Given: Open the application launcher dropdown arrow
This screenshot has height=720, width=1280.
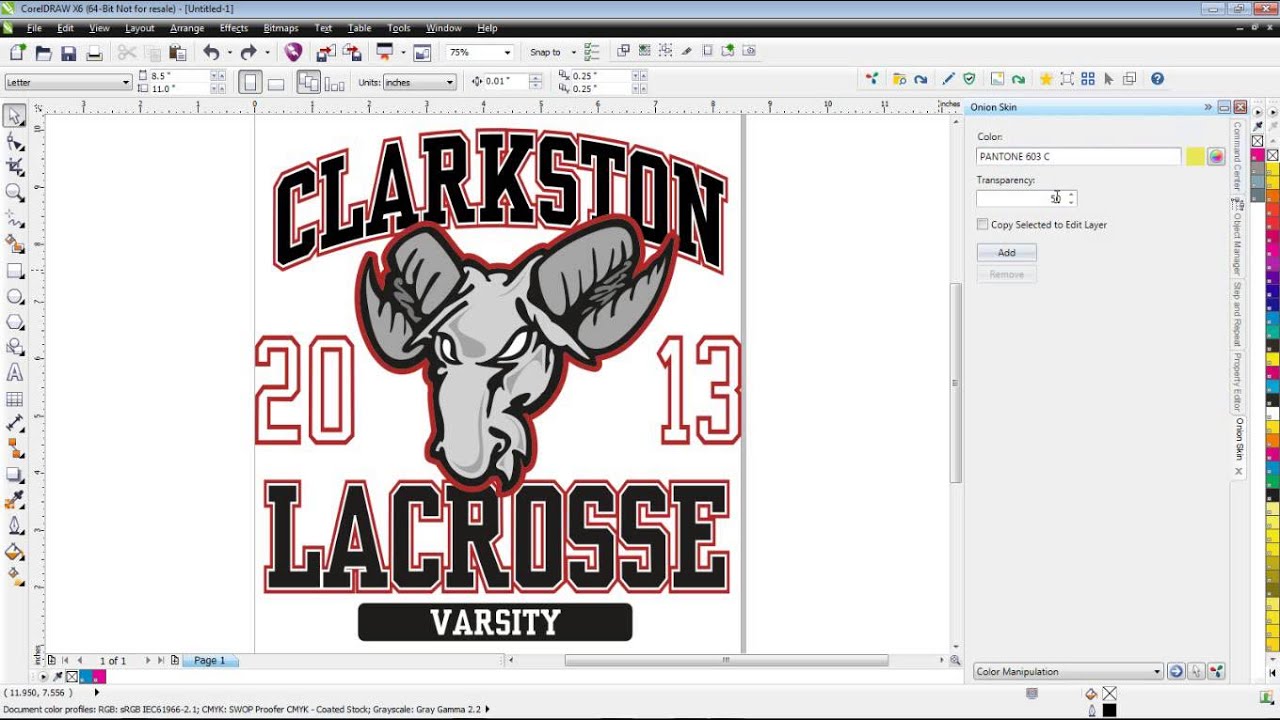Looking at the screenshot, I should point(402,52).
